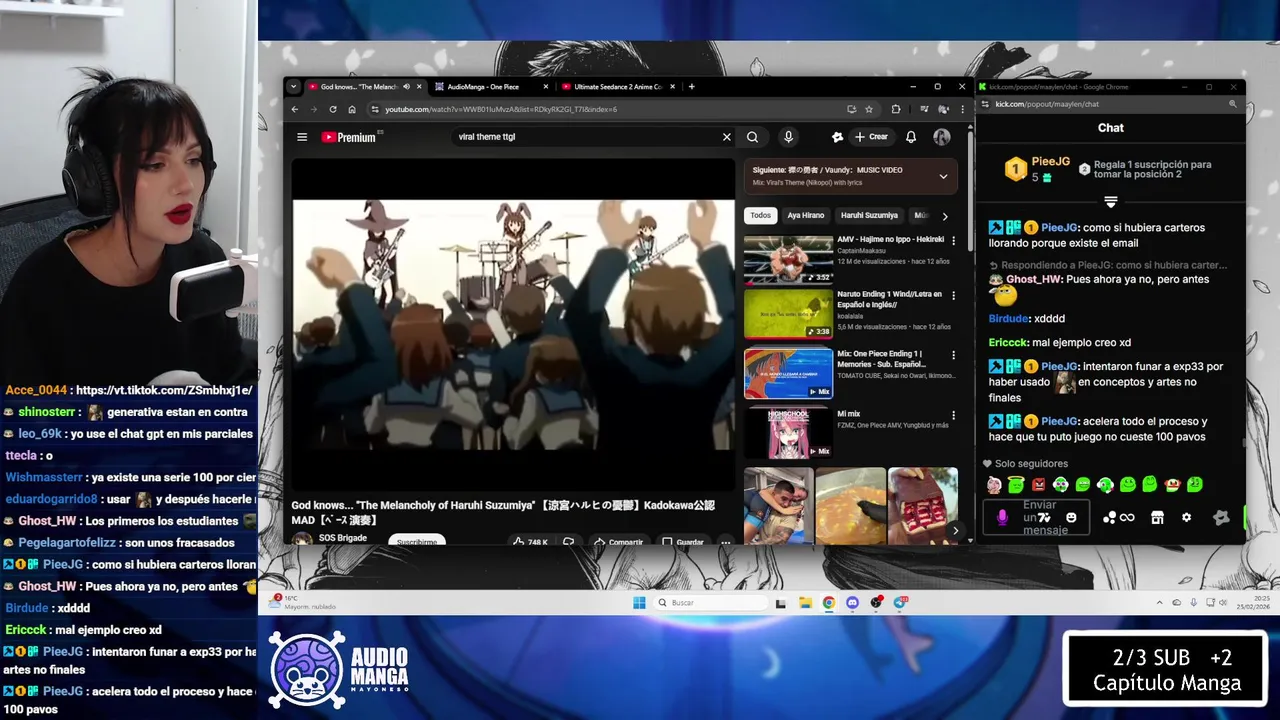The height and width of the screenshot is (720, 1280).
Task: Switch to Ultimate Seedance 2 Anime tab
Action: pyautogui.click(x=617, y=87)
